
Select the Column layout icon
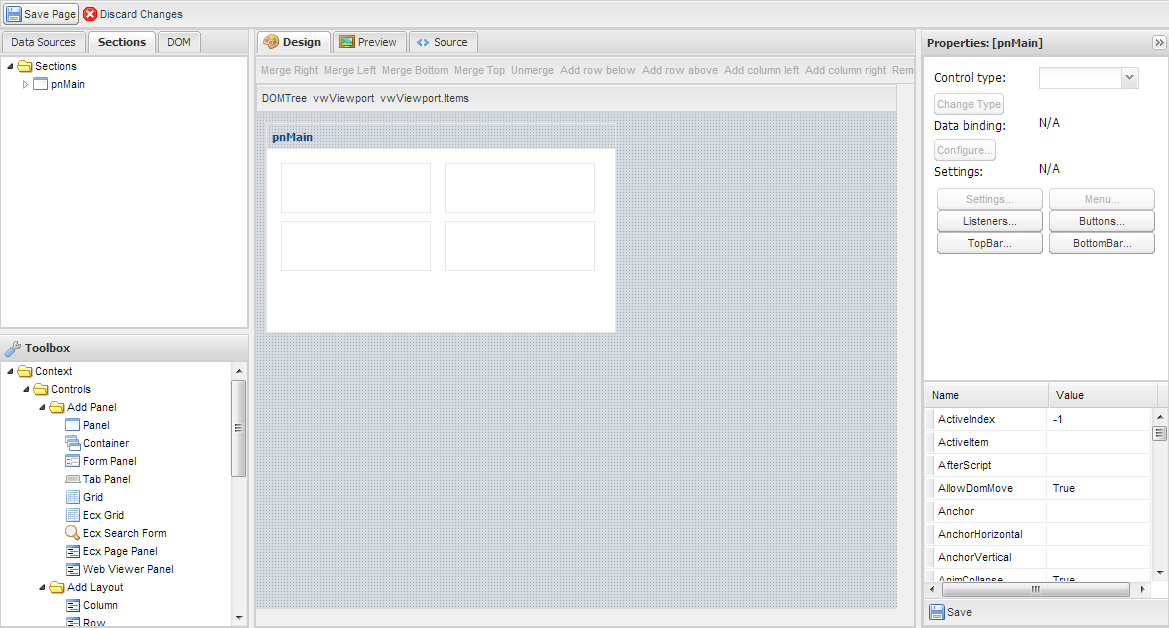pyautogui.click(x=72, y=605)
